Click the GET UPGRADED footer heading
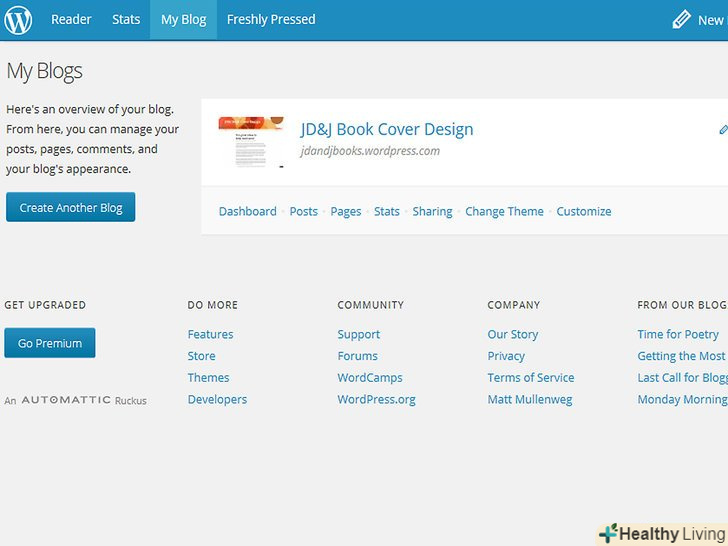The height and width of the screenshot is (546, 728). tap(45, 305)
